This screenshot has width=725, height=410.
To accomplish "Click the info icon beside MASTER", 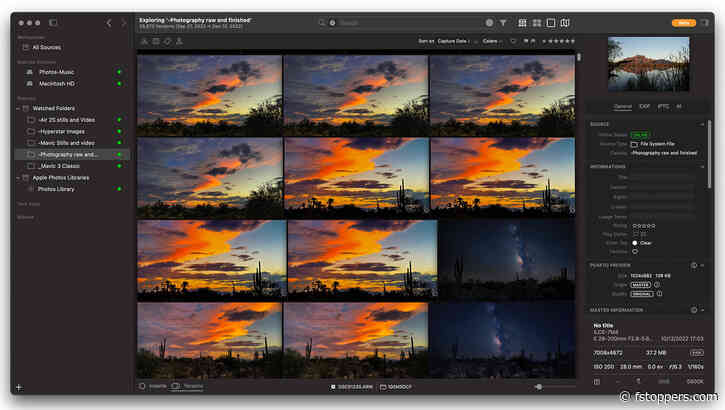I will (x=657, y=285).
